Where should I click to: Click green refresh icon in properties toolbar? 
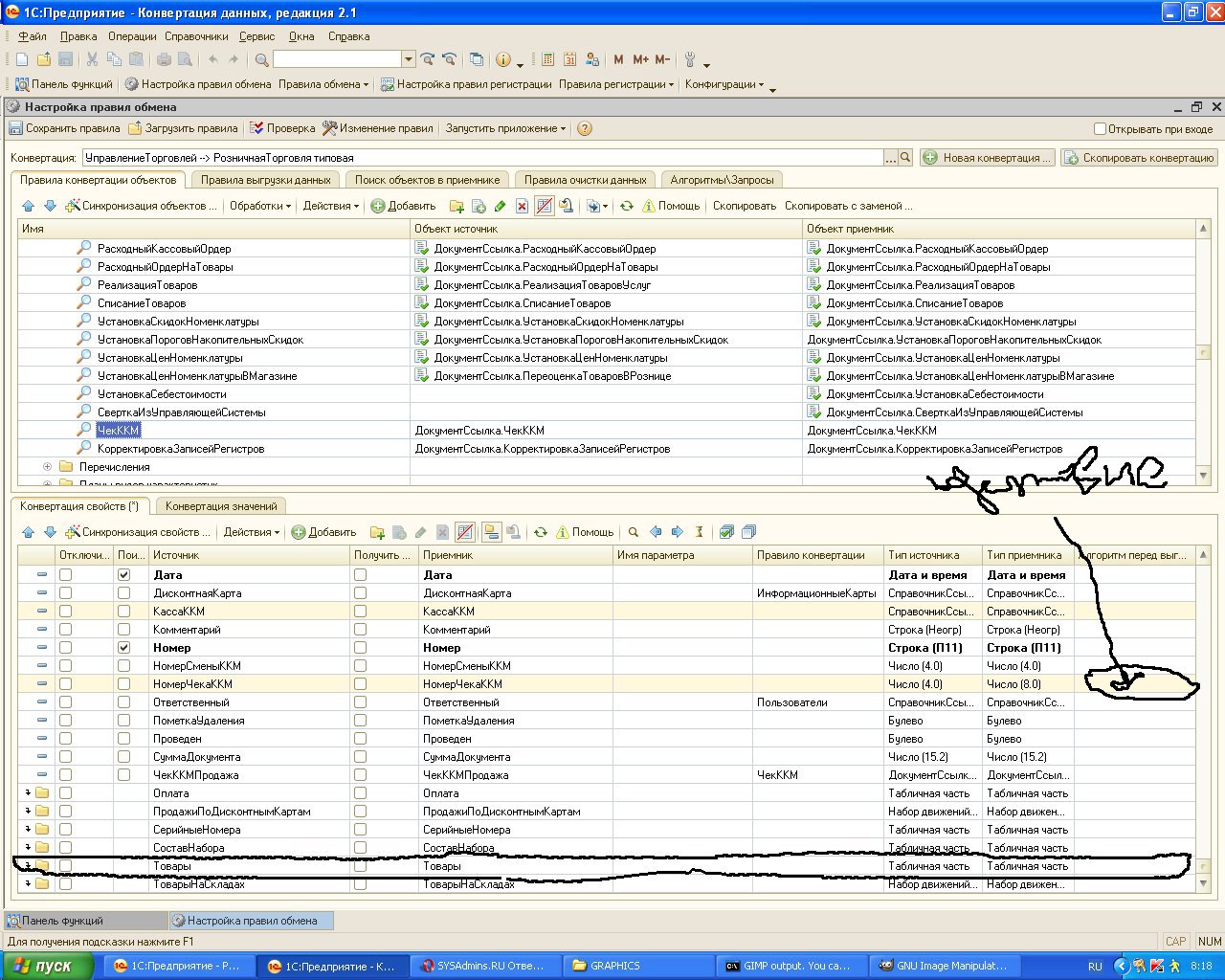pos(541,532)
